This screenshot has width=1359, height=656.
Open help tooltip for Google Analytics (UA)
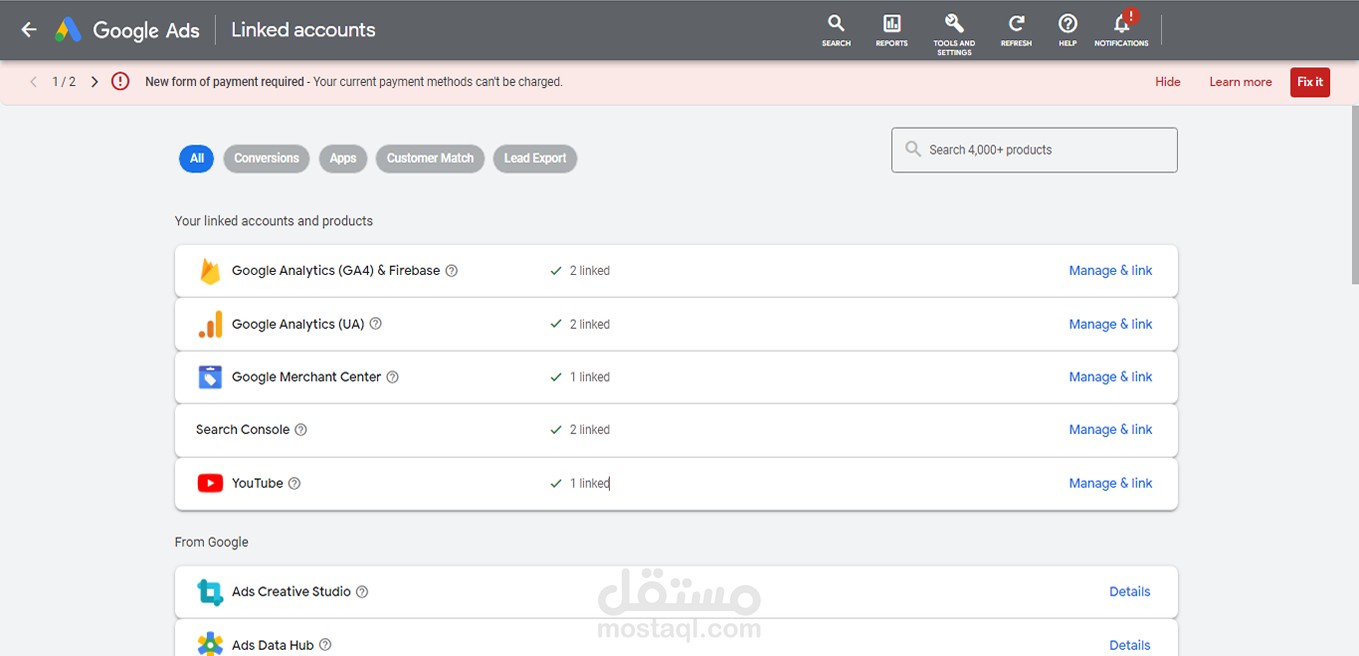click(x=376, y=324)
